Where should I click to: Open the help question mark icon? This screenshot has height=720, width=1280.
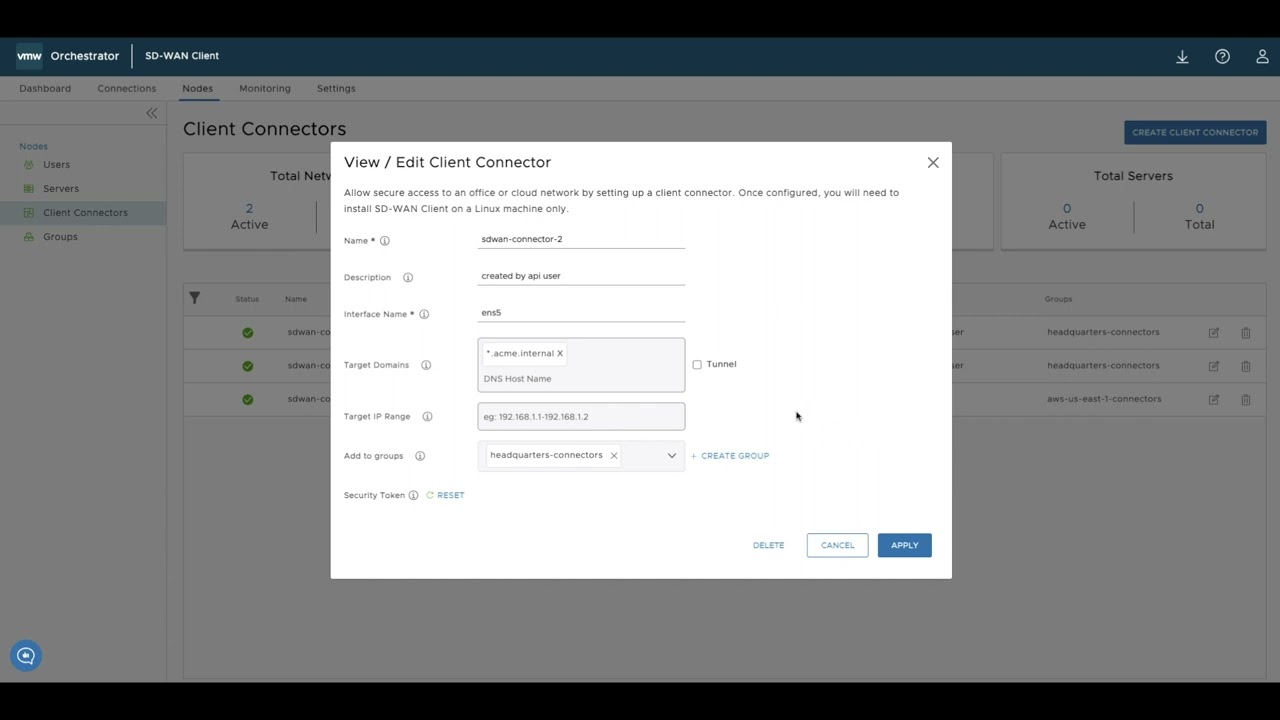1222,57
